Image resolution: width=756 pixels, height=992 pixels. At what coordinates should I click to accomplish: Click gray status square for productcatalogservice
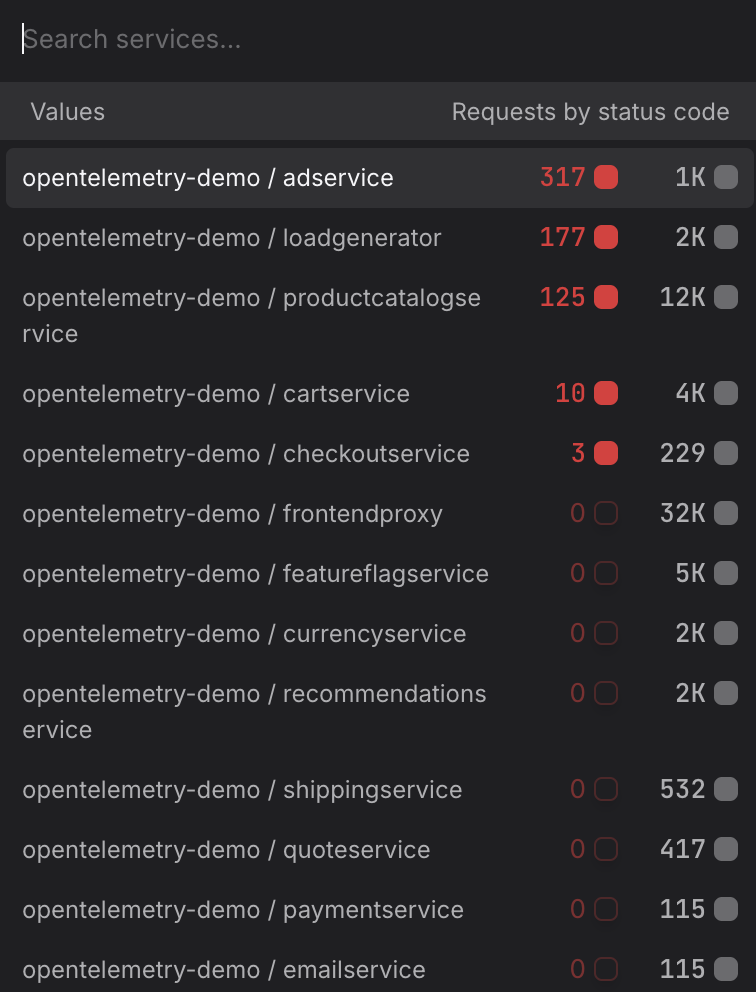click(726, 298)
